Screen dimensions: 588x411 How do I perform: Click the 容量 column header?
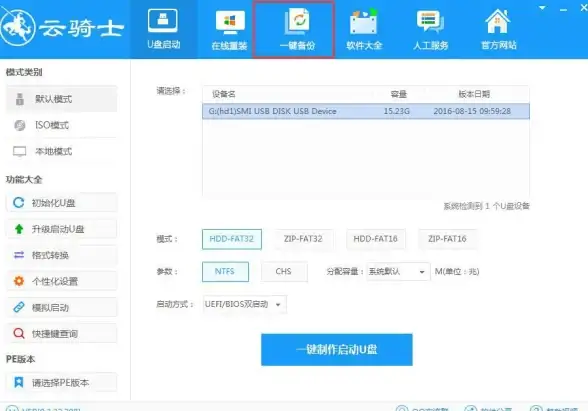(x=398, y=94)
